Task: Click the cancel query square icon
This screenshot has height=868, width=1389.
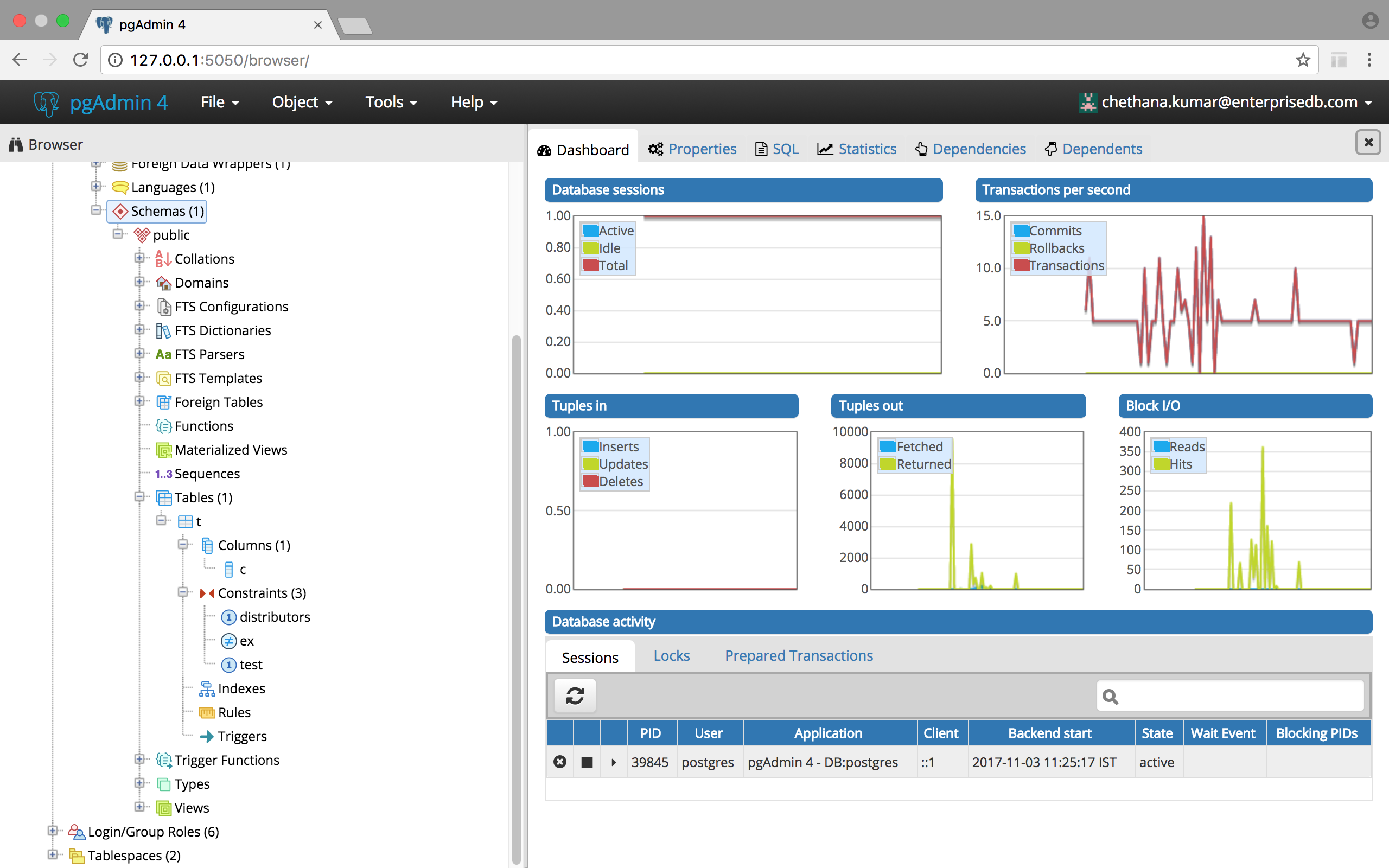Action: tap(587, 762)
